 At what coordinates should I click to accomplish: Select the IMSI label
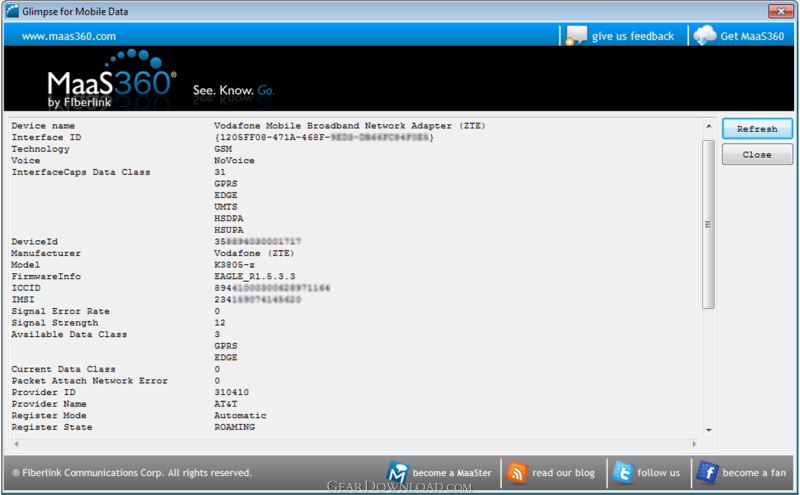[23, 300]
